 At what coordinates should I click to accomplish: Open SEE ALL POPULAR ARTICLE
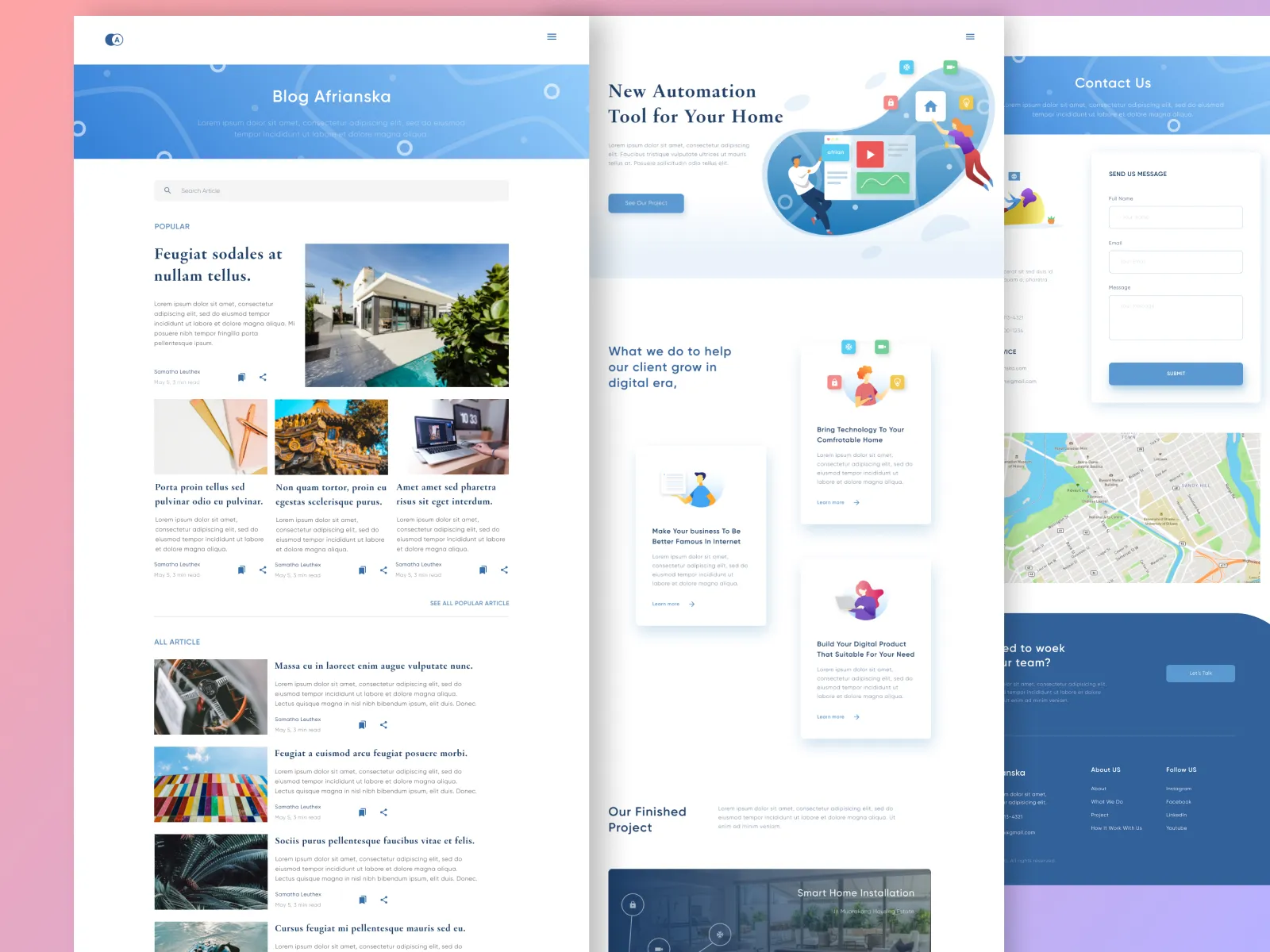click(469, 603)
